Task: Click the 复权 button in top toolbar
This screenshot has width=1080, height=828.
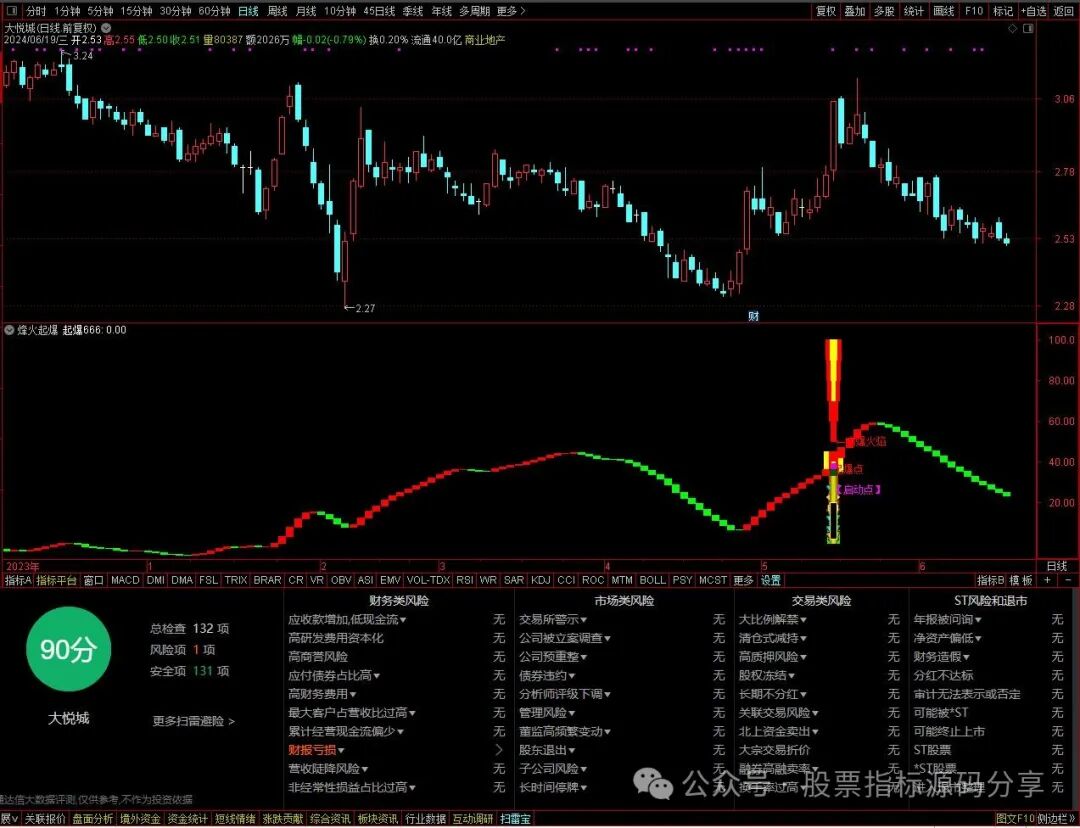Action: (x=826, y=11)
